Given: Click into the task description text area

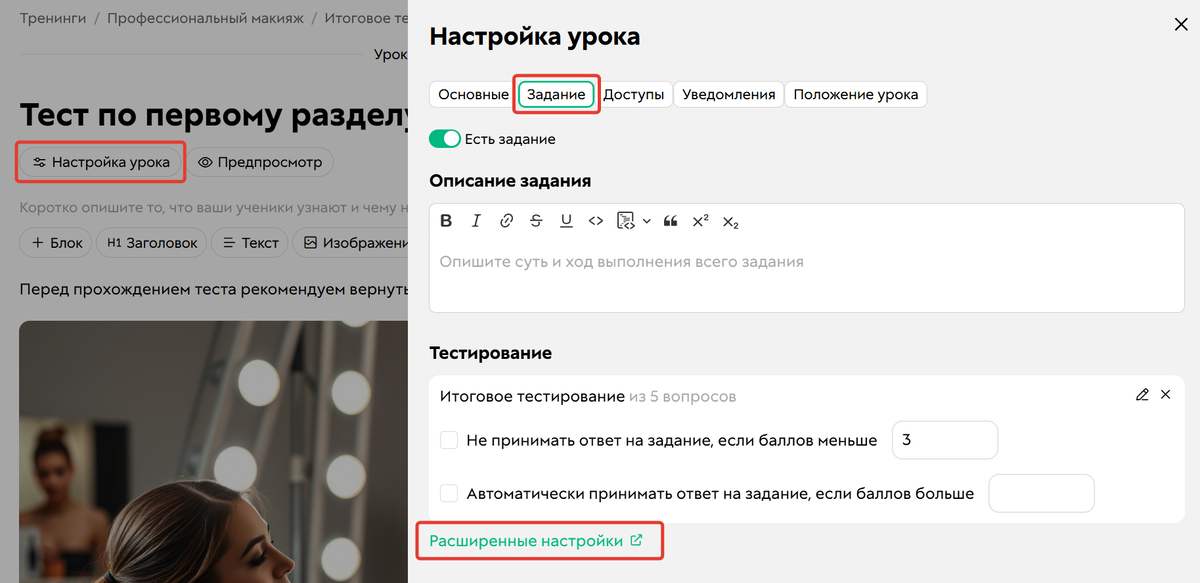Looking at the screenshot, I should [806, 274].
